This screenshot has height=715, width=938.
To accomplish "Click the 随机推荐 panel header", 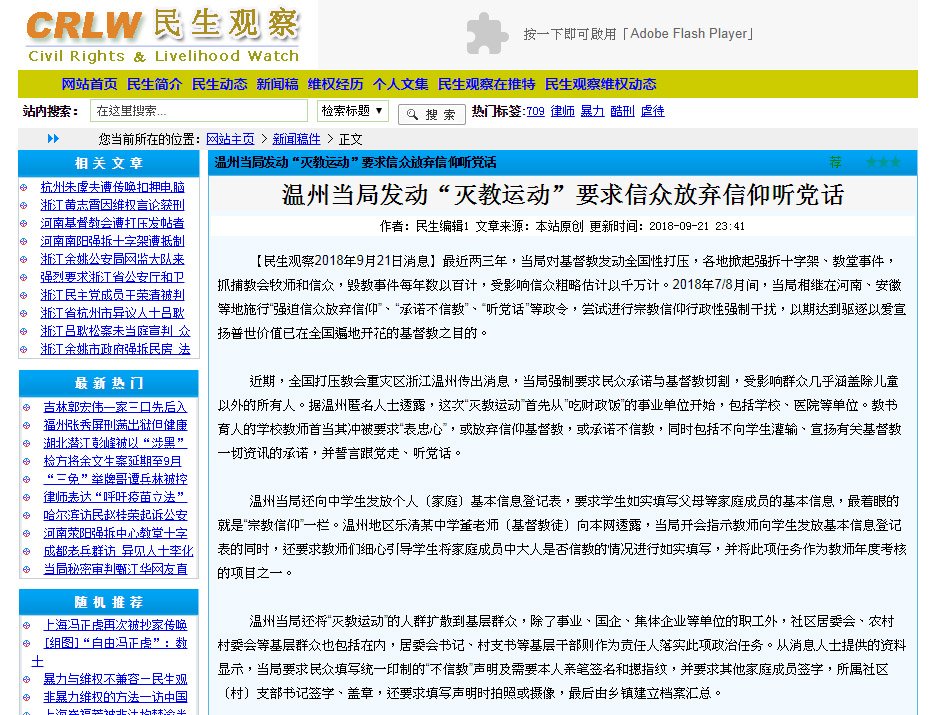I will click(109, 602).
